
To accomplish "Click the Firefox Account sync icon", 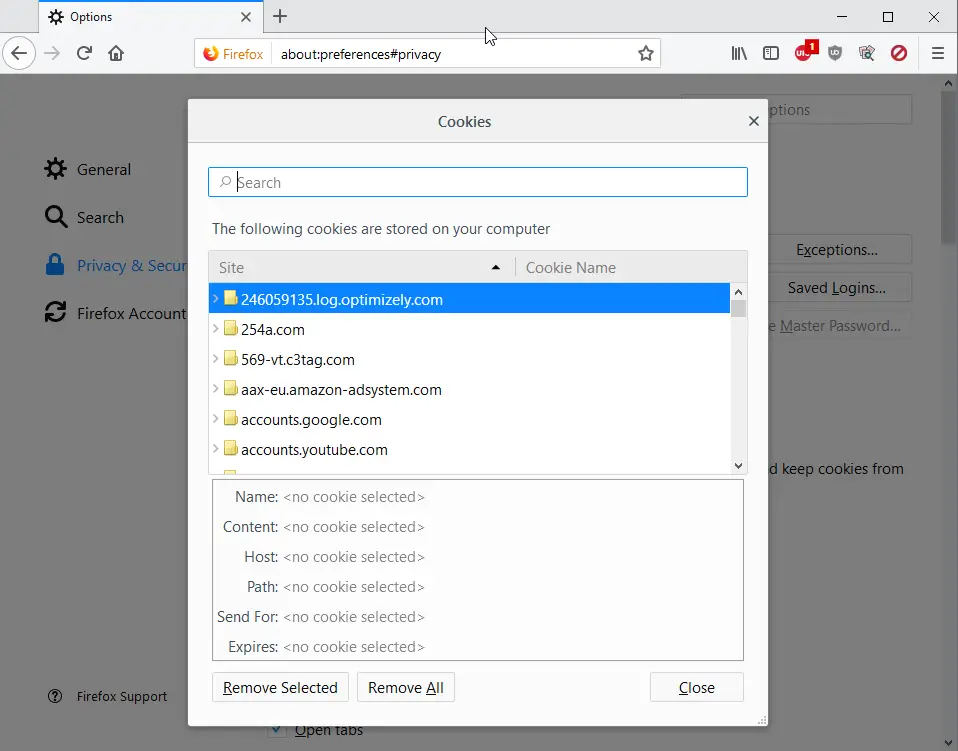I will pos(55,312).
